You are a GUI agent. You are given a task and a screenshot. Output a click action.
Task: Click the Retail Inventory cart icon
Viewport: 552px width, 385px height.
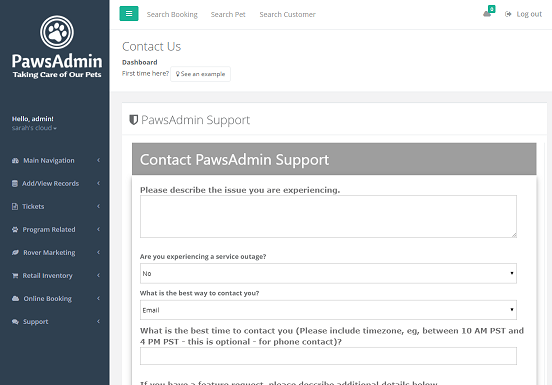click(x=15, y=276)
